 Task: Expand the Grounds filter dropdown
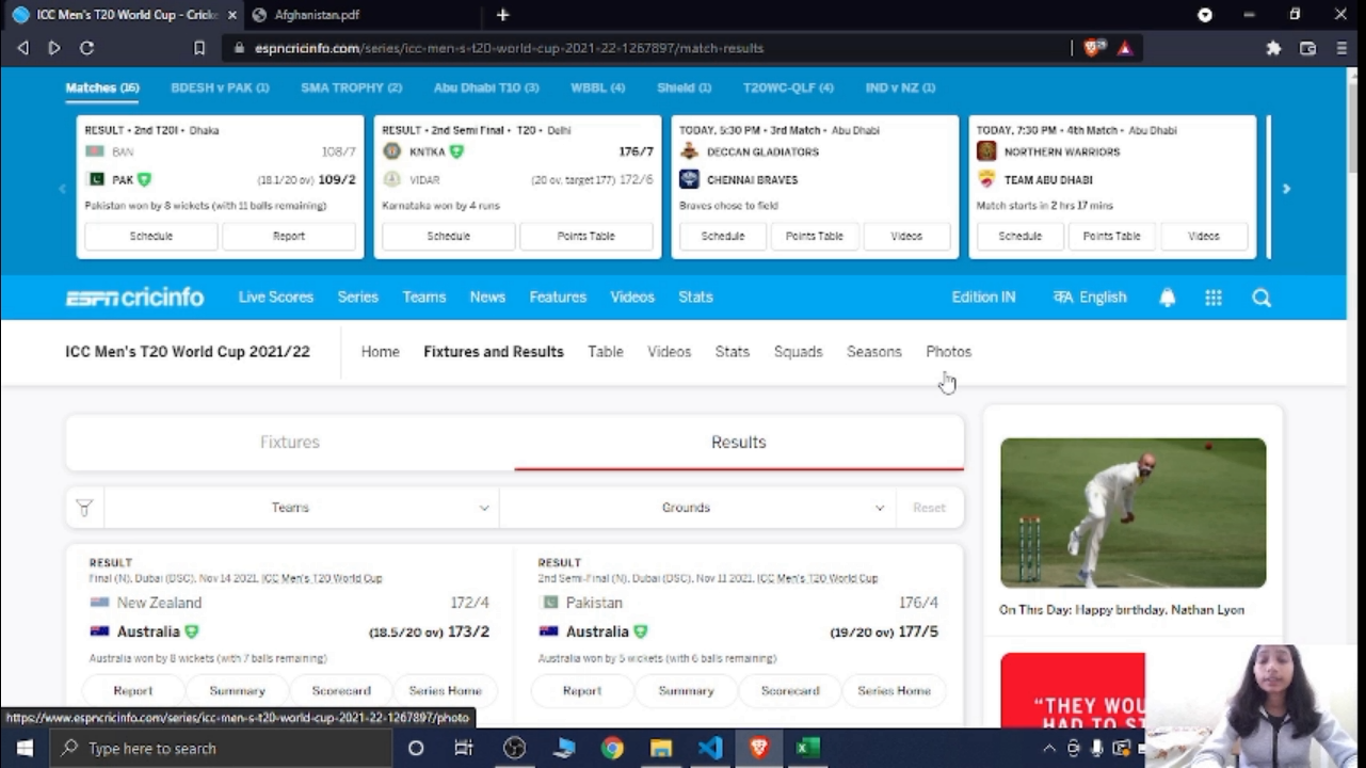[697, 508]
